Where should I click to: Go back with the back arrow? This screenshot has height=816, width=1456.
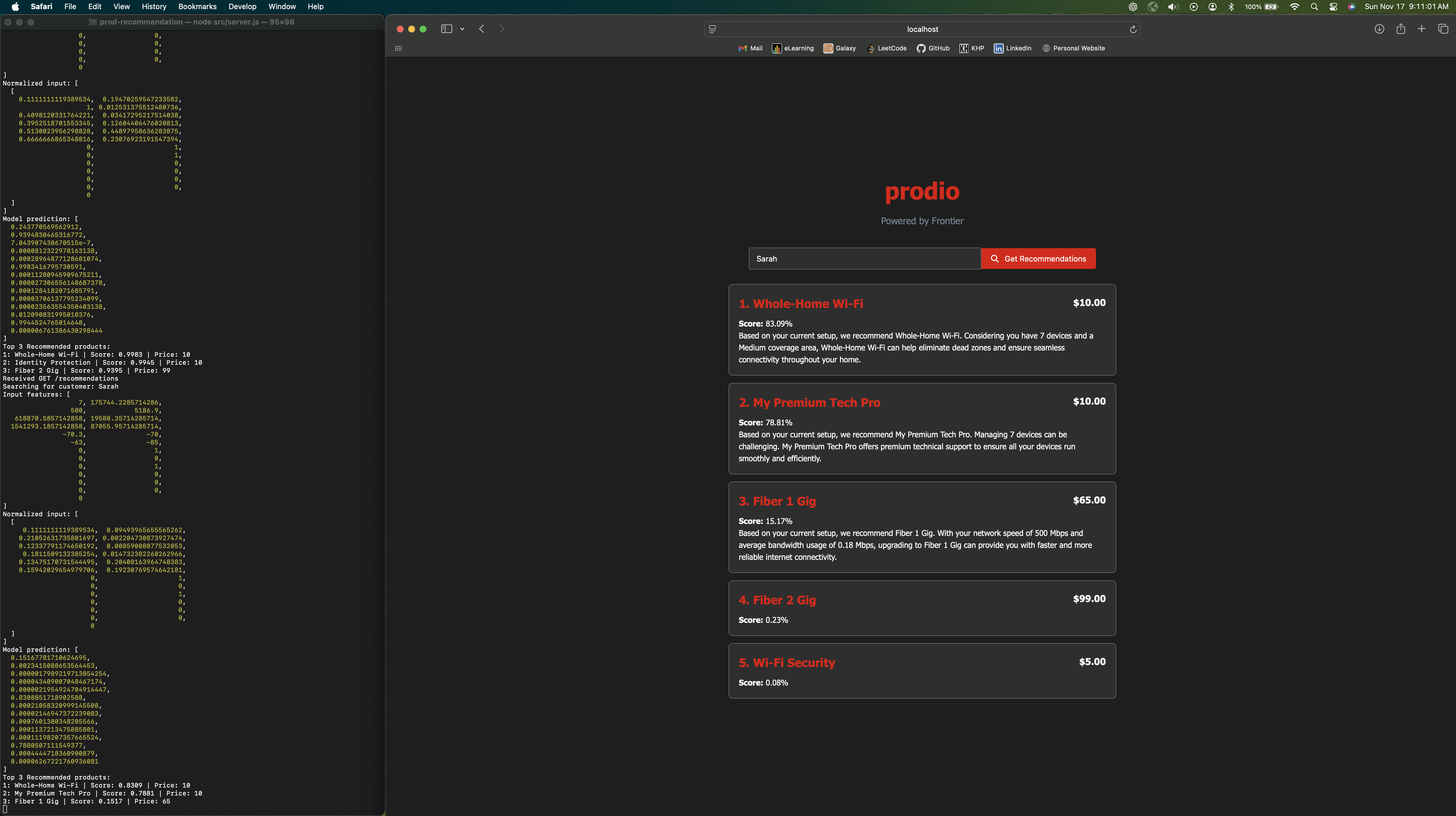(481, 29)
